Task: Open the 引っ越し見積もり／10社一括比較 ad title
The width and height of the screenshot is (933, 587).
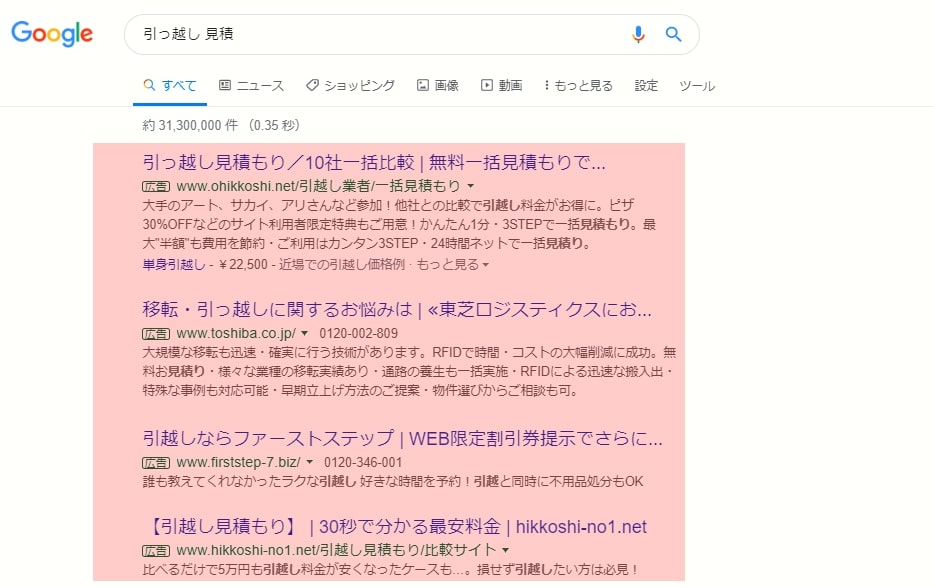Action: click(374, 162)
